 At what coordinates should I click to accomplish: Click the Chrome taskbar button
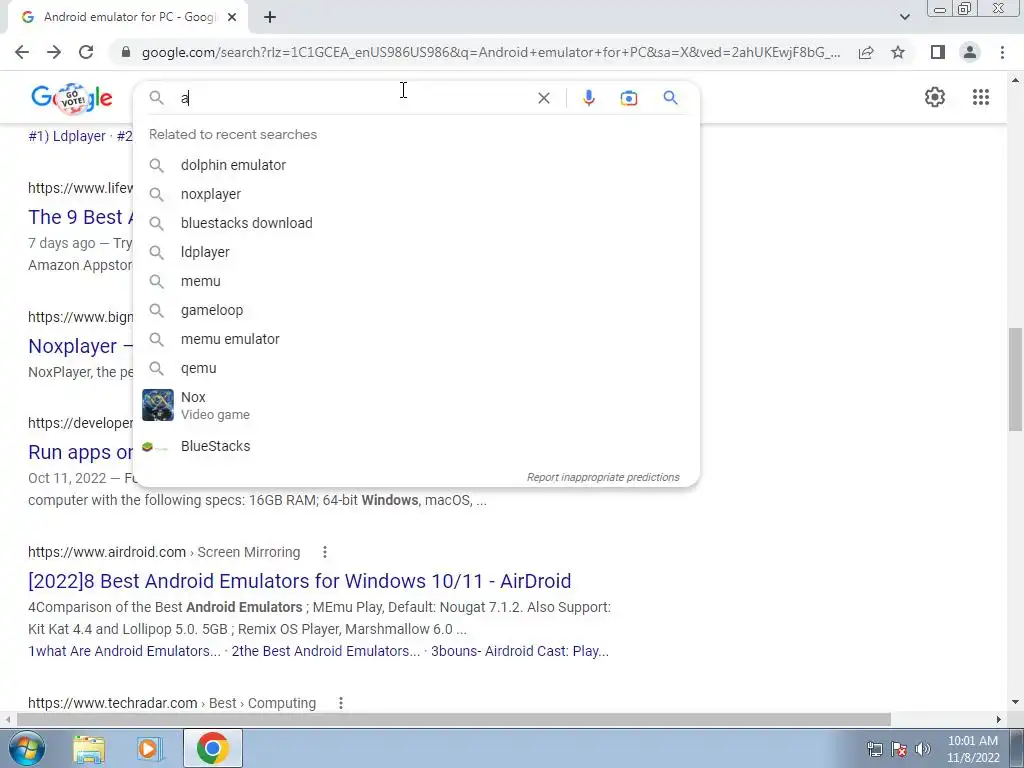point(212,748)
